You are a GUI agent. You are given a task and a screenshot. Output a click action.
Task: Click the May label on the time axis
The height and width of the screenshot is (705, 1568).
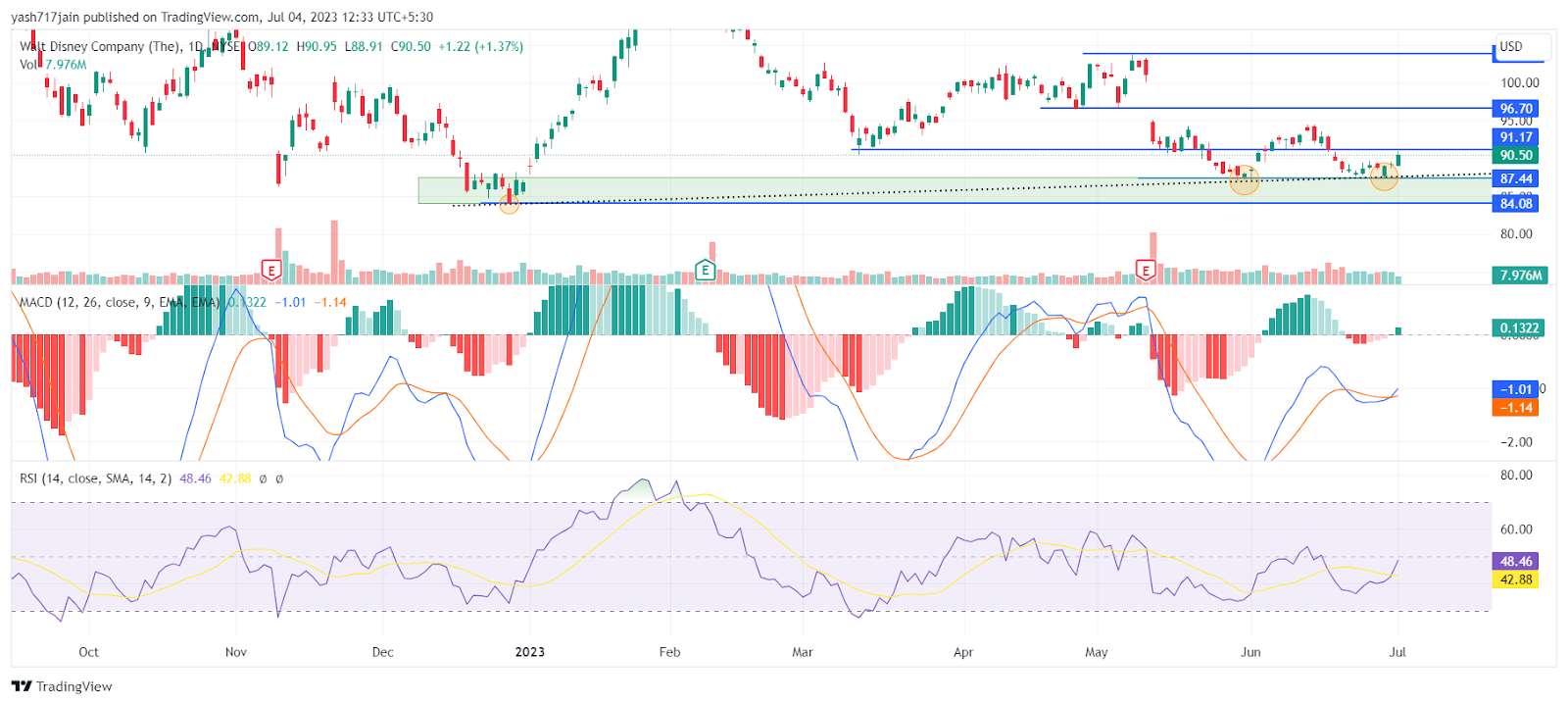[1097, 652]
